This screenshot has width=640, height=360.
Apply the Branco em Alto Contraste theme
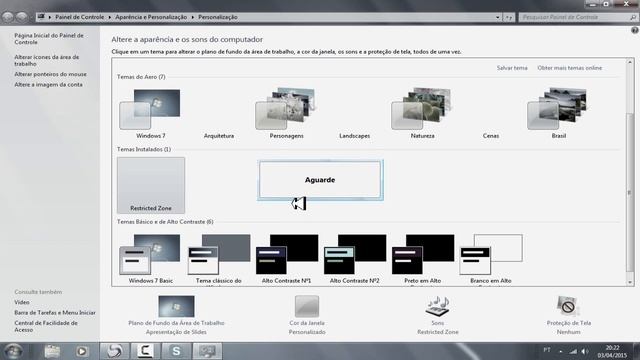[491, 259]
